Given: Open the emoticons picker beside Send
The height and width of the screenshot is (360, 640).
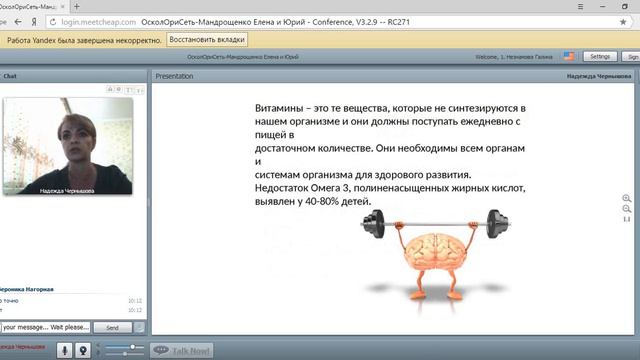Looking at the screenshot, I should 139,327.
